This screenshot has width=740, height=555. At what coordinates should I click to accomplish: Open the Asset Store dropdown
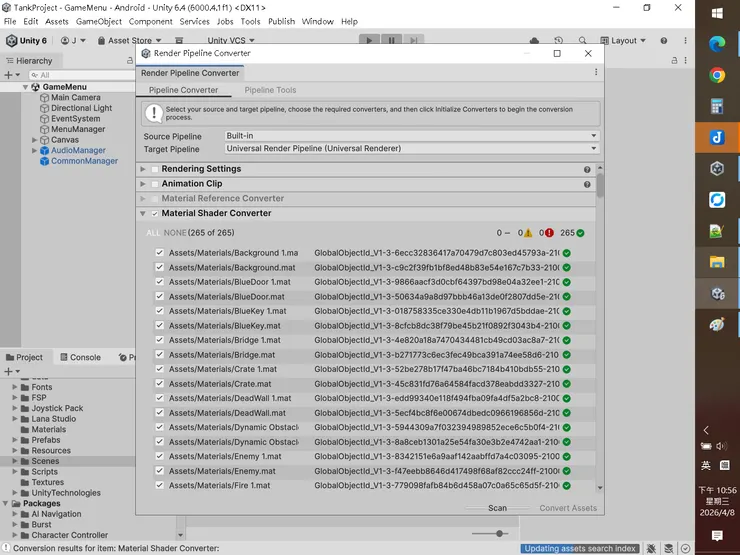point(130,41)
